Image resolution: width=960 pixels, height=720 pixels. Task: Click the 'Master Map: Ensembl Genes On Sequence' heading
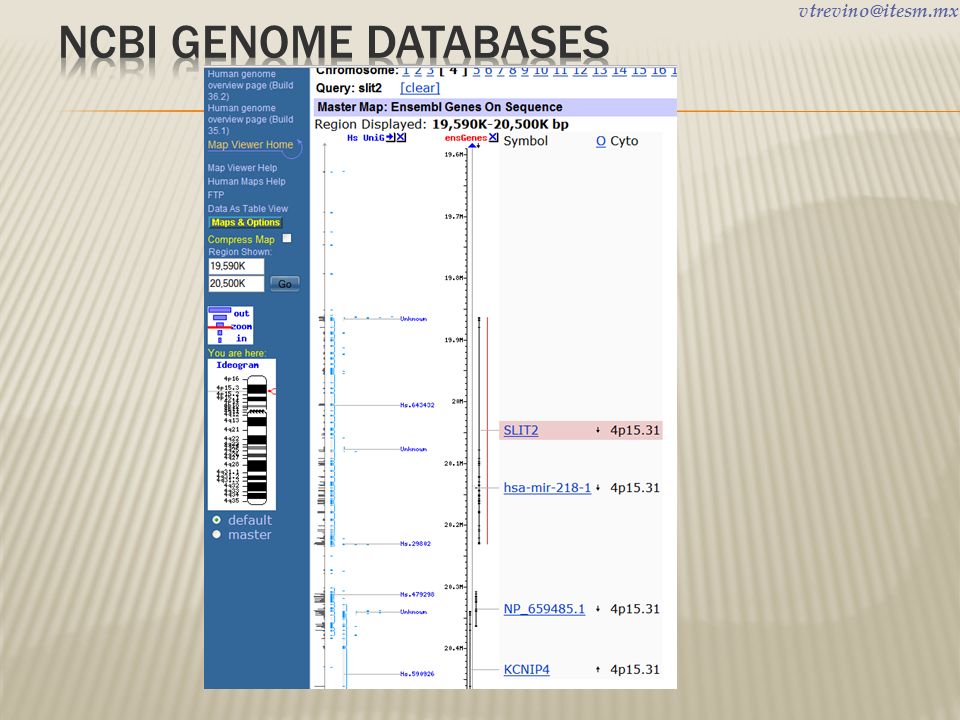pyautogui.click(x=440, y=107)
